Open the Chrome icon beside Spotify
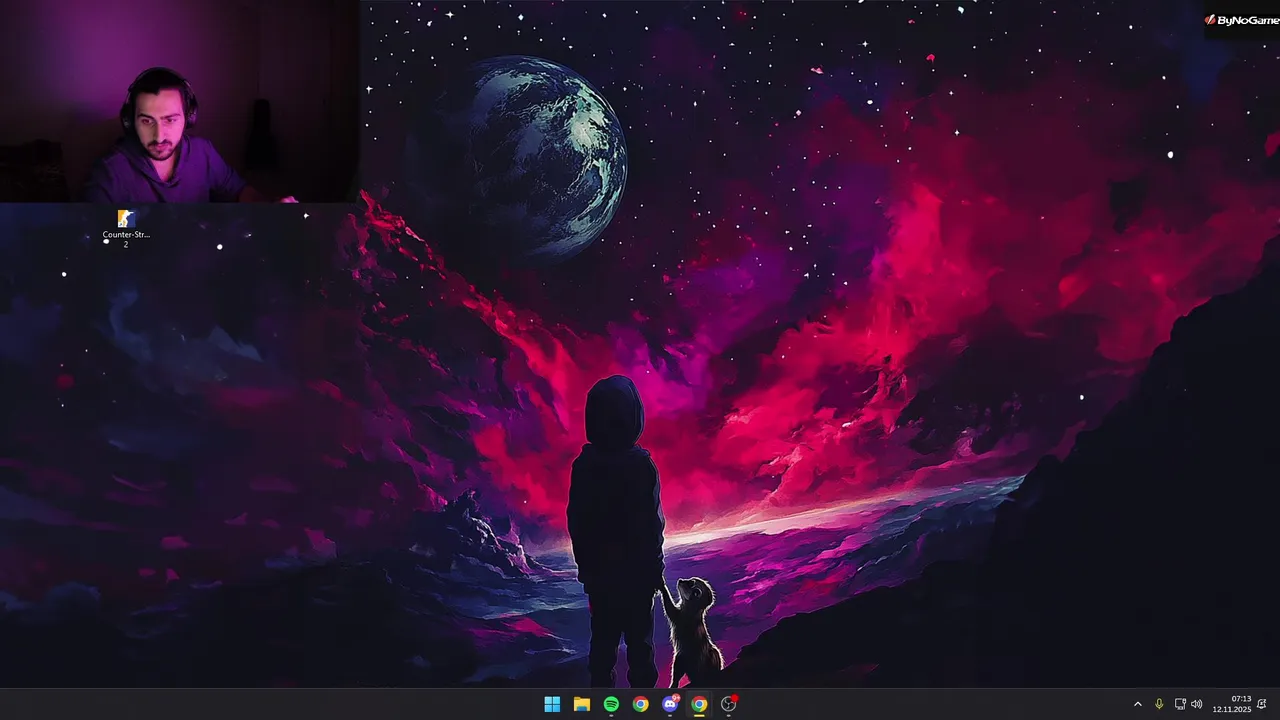 640,704
